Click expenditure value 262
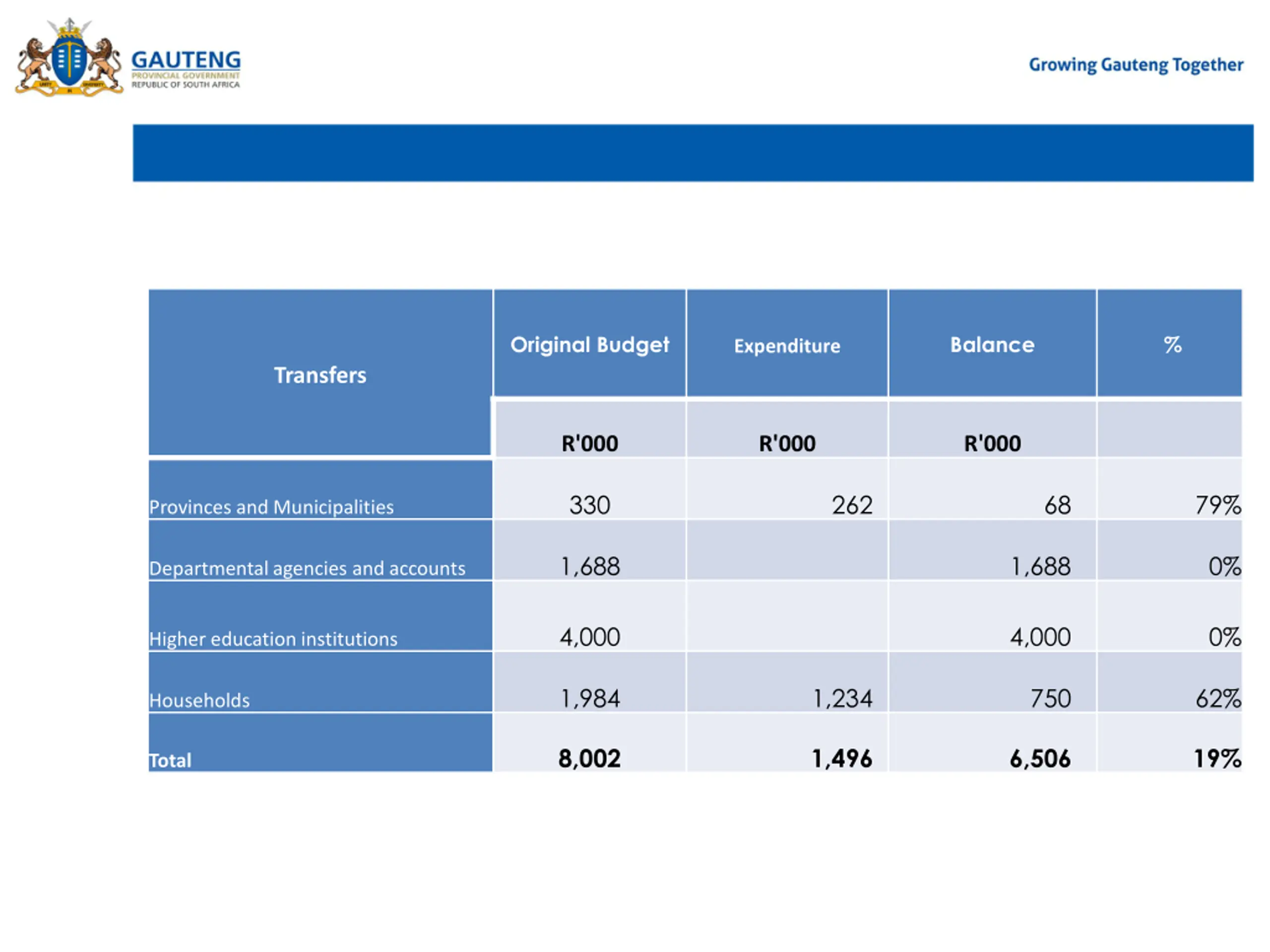The width and height of the screenshot is (1270, 952). pyautogui.click(x=852, y=506)
